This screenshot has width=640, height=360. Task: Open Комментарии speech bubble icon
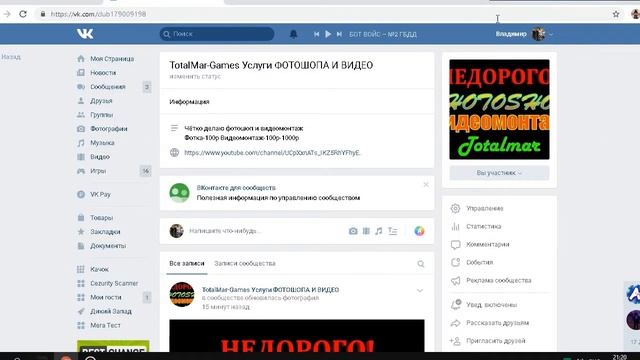[456, 244]
